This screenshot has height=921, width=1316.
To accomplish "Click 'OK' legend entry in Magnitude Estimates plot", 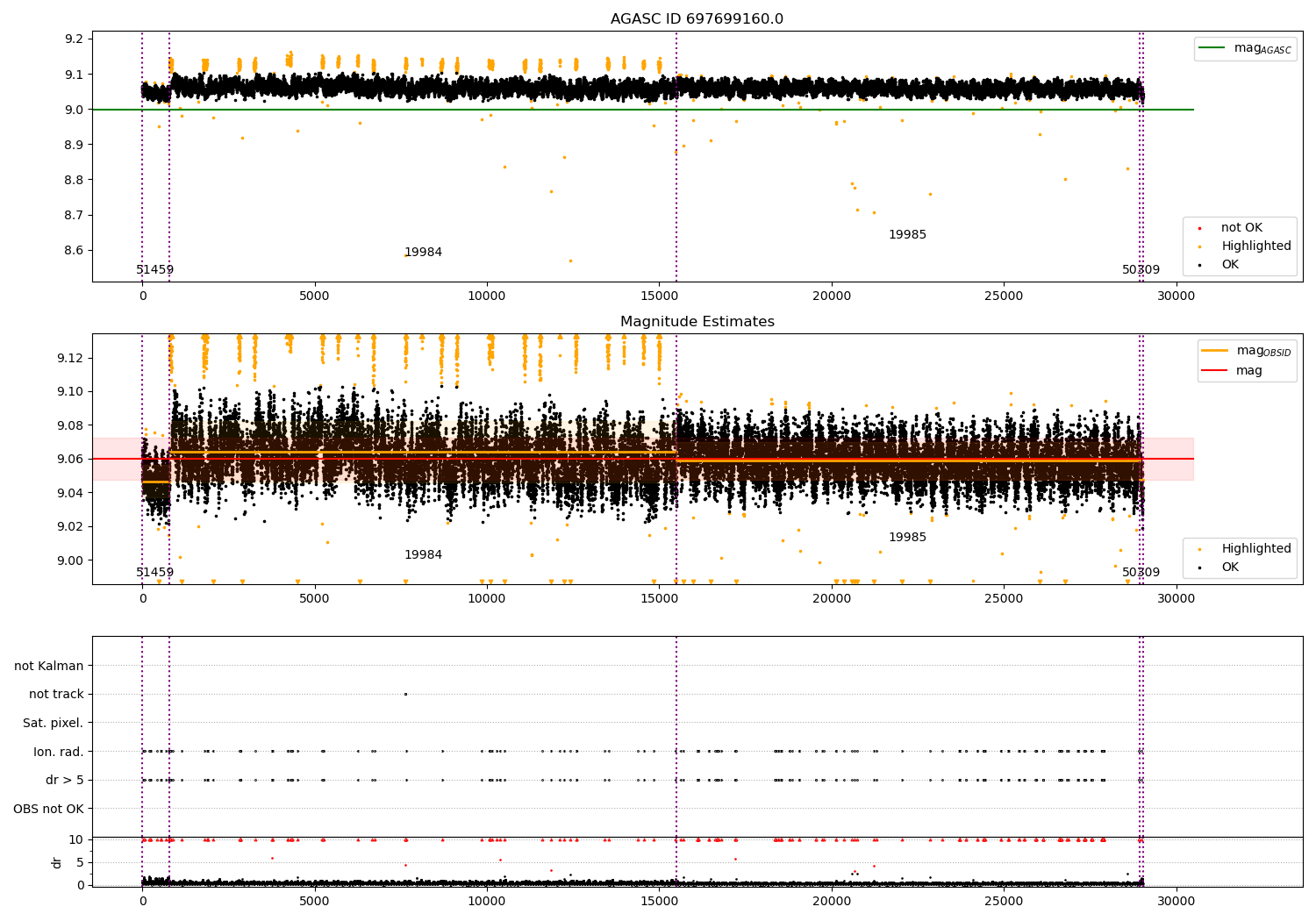I will (1219, 568).
